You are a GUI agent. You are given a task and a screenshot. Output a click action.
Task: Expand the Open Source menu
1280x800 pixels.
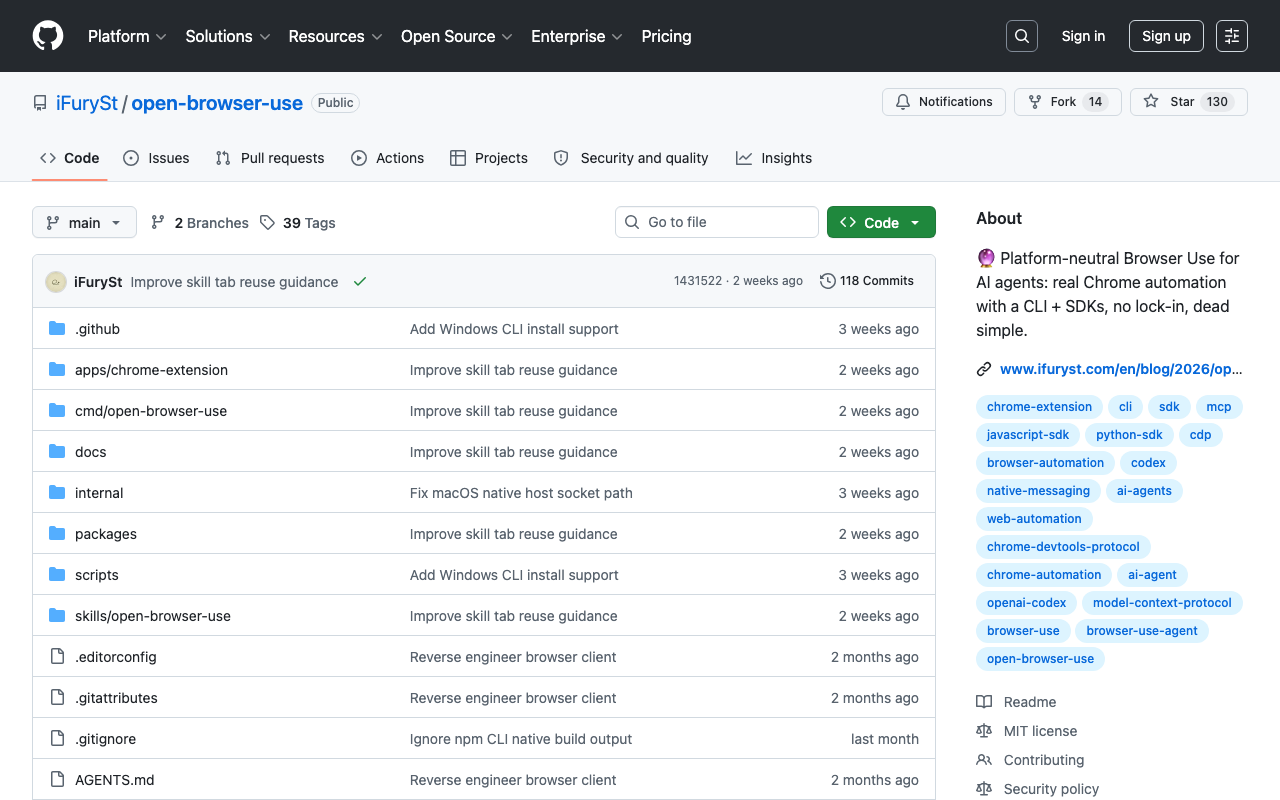pyautogui.click(x=457, y=36)
